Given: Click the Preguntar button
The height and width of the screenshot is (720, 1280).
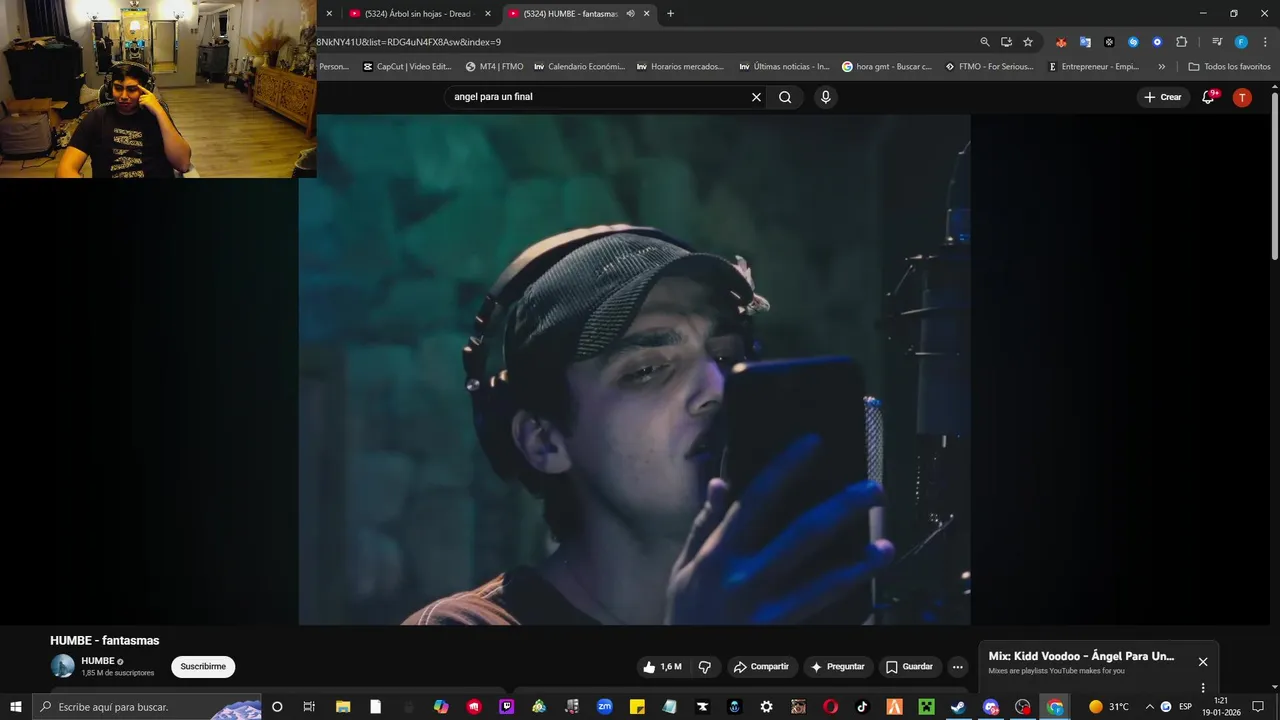Looking at the screenshot, I should [x=837, y=667].
